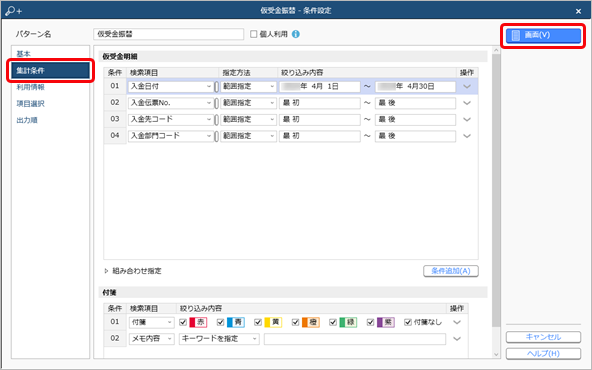The height and width of the screenshot is (370, 592).
Task: Click the 最後 field in 入金先コード row
Action: [x=415, y=119]
